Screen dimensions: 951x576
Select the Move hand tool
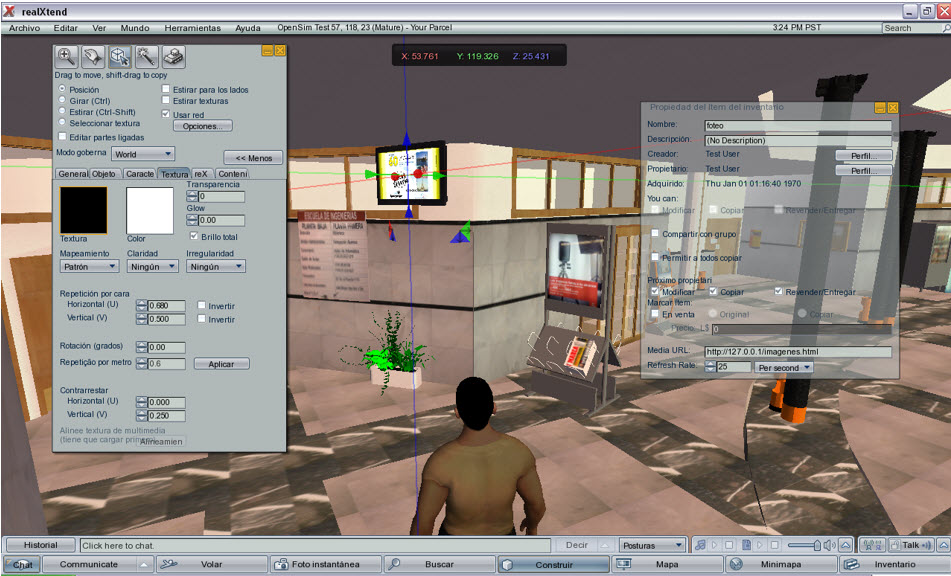(93, 57)
